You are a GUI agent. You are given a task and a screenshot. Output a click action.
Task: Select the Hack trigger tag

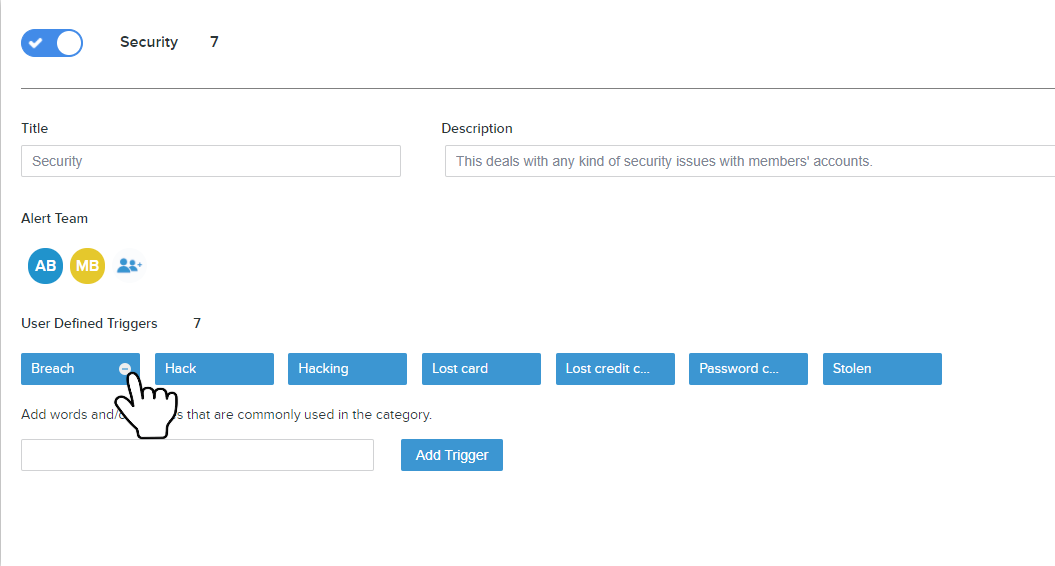click(x=214, y=369)
